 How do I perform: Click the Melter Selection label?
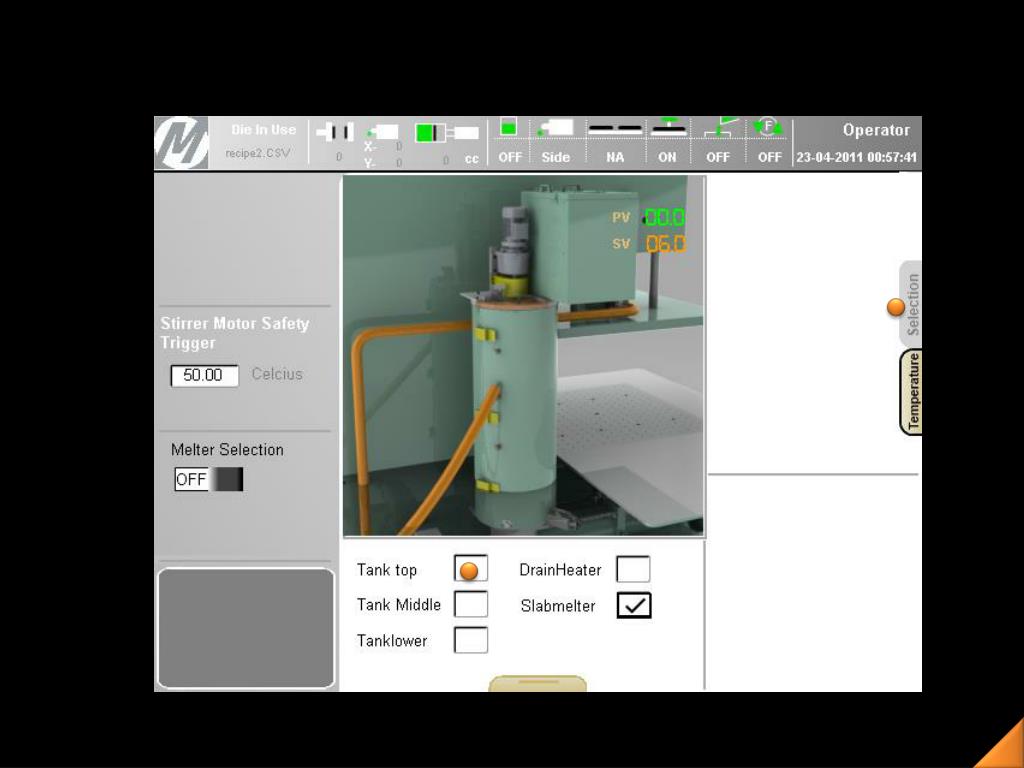tap(227, 450)
